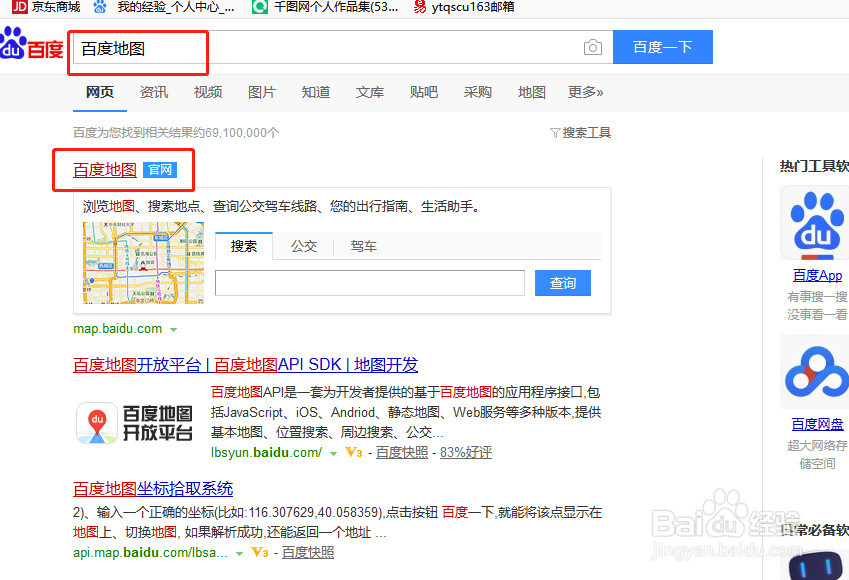
Task: Click the lbsyun.baidu.com/ URL
Action: [x=266, y=452]
